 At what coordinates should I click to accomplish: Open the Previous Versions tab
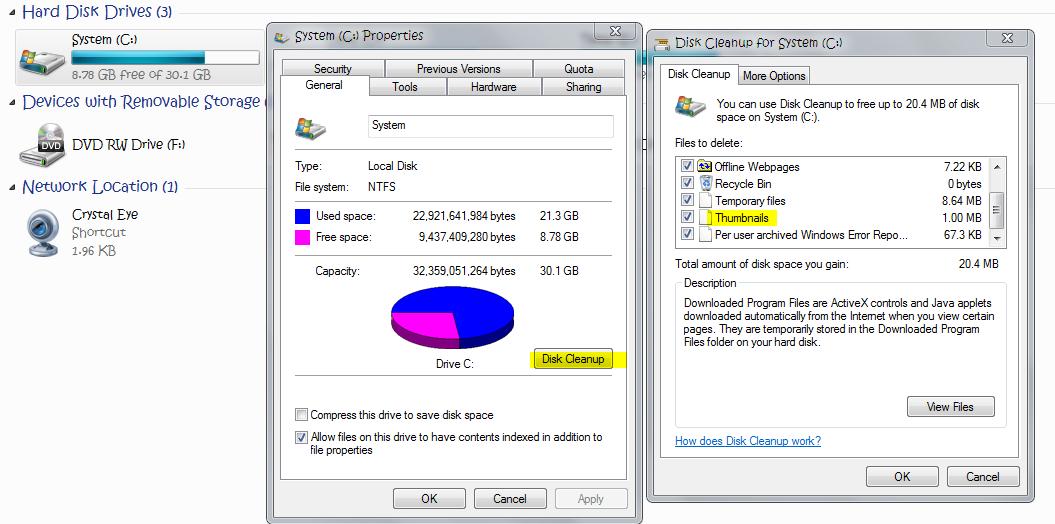(x=458, y=69)
